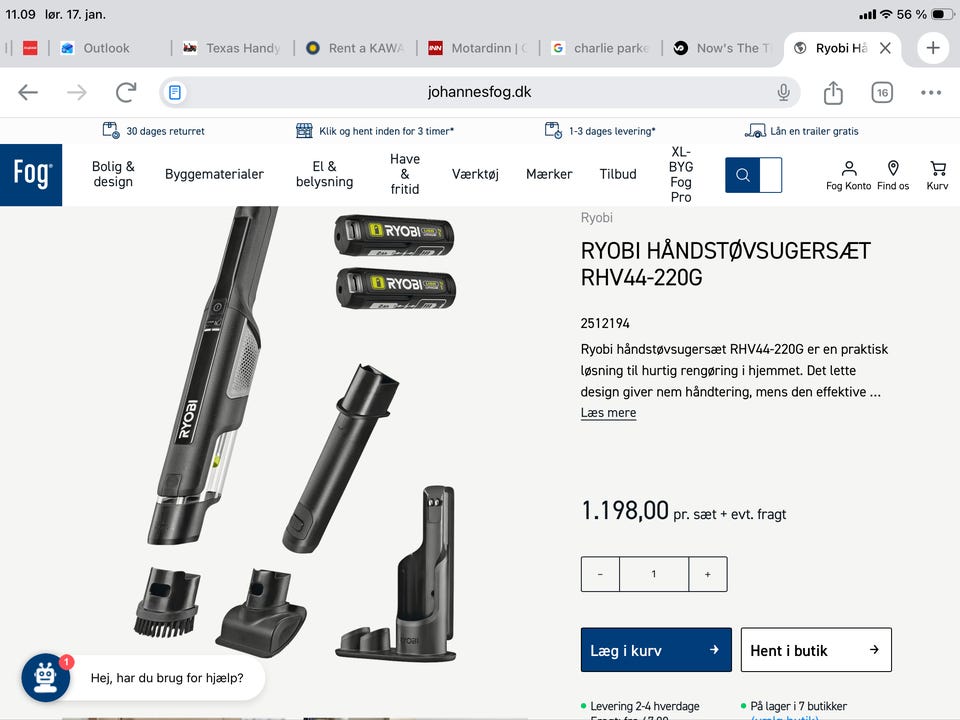Decrease quantity with minus button
The height and width of the screenshot is (720, 960).
pyautogui.click(x=600, y=574)
